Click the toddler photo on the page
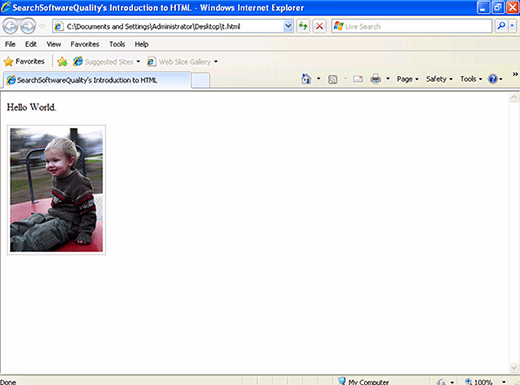This screenshot has width=520, height=385. (56, 190)
